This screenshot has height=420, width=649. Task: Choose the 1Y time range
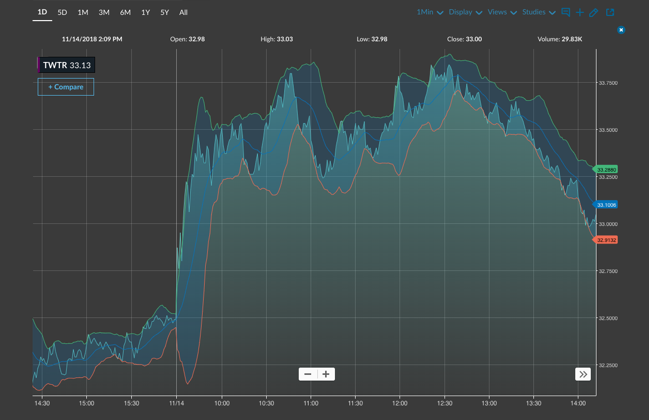point(146,13)
